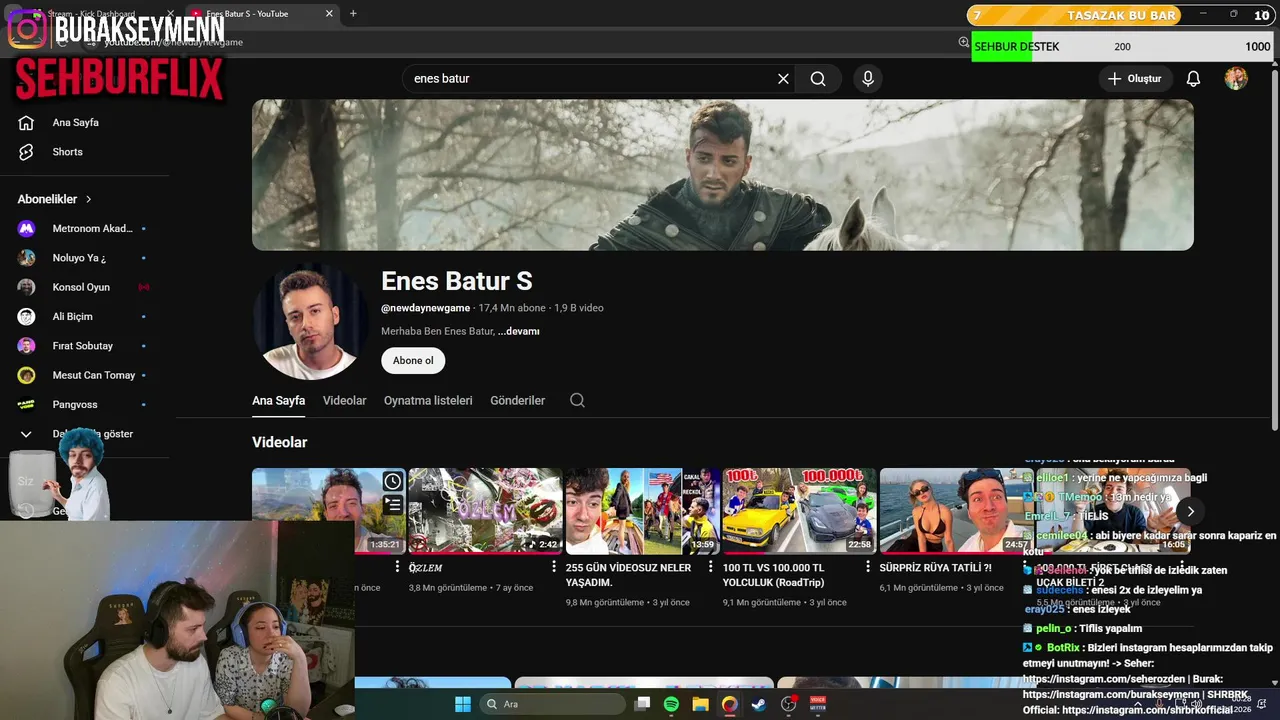Viewport: 1280px width, 720px height.
Task: Close the Enes Batur S YouTube tab
Action: (329, 13)
